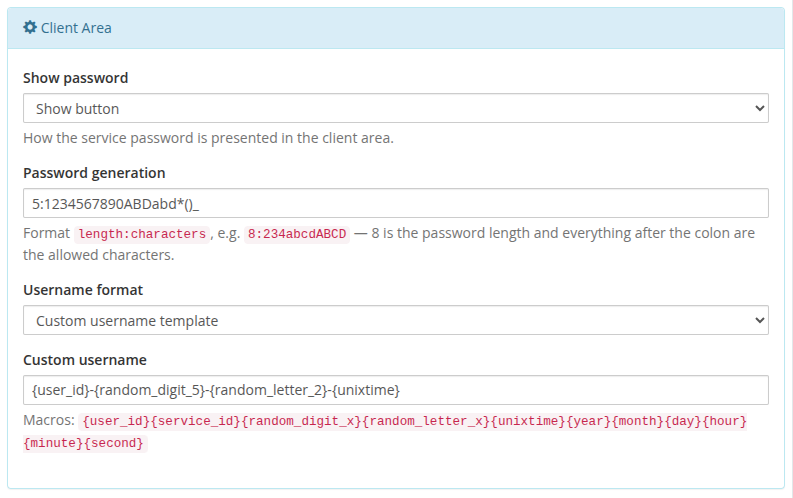Click into the Custom username input

tap(395, 390)
